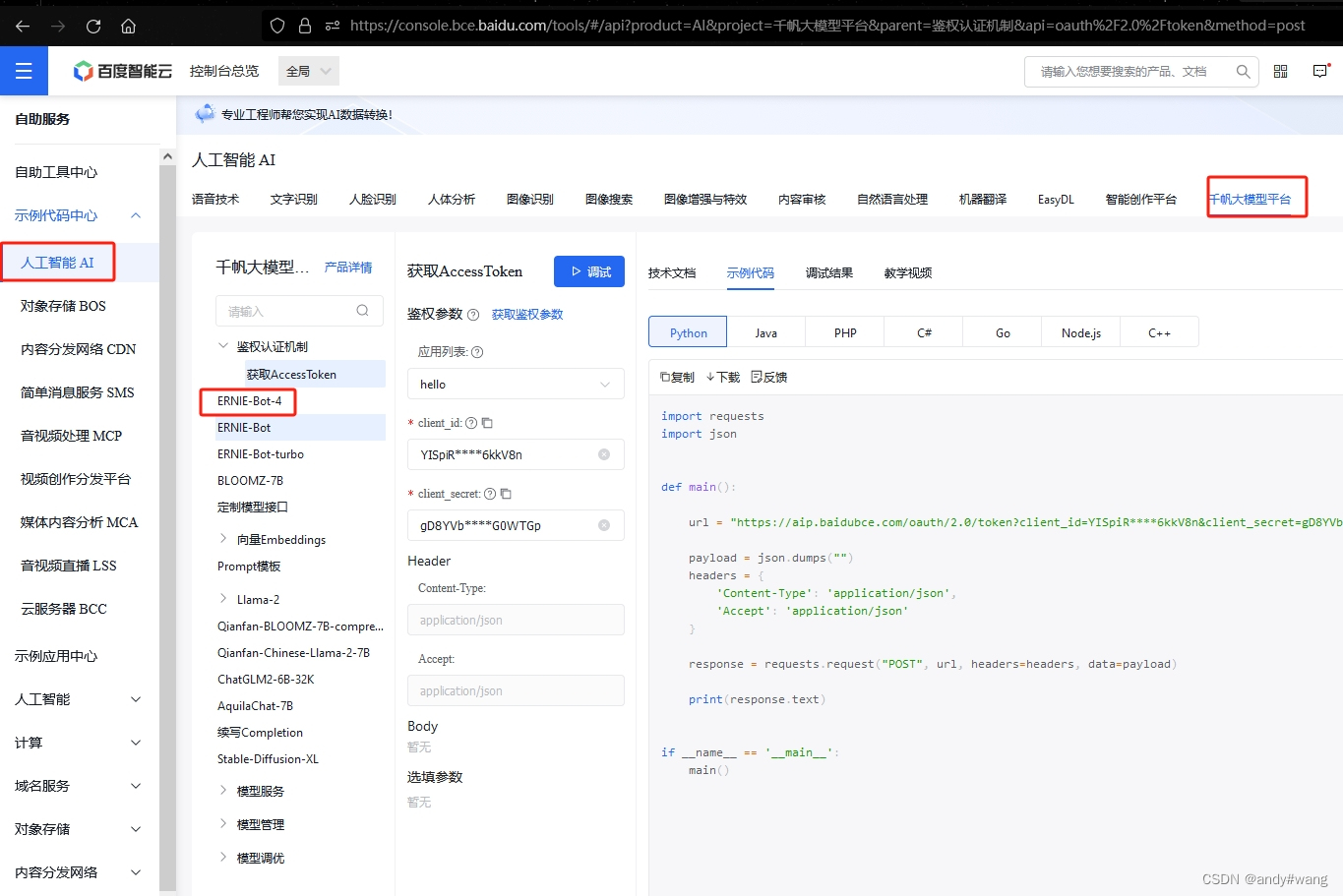
Task: Open the hello application list dropdown
Action: [x=516, y=384]
